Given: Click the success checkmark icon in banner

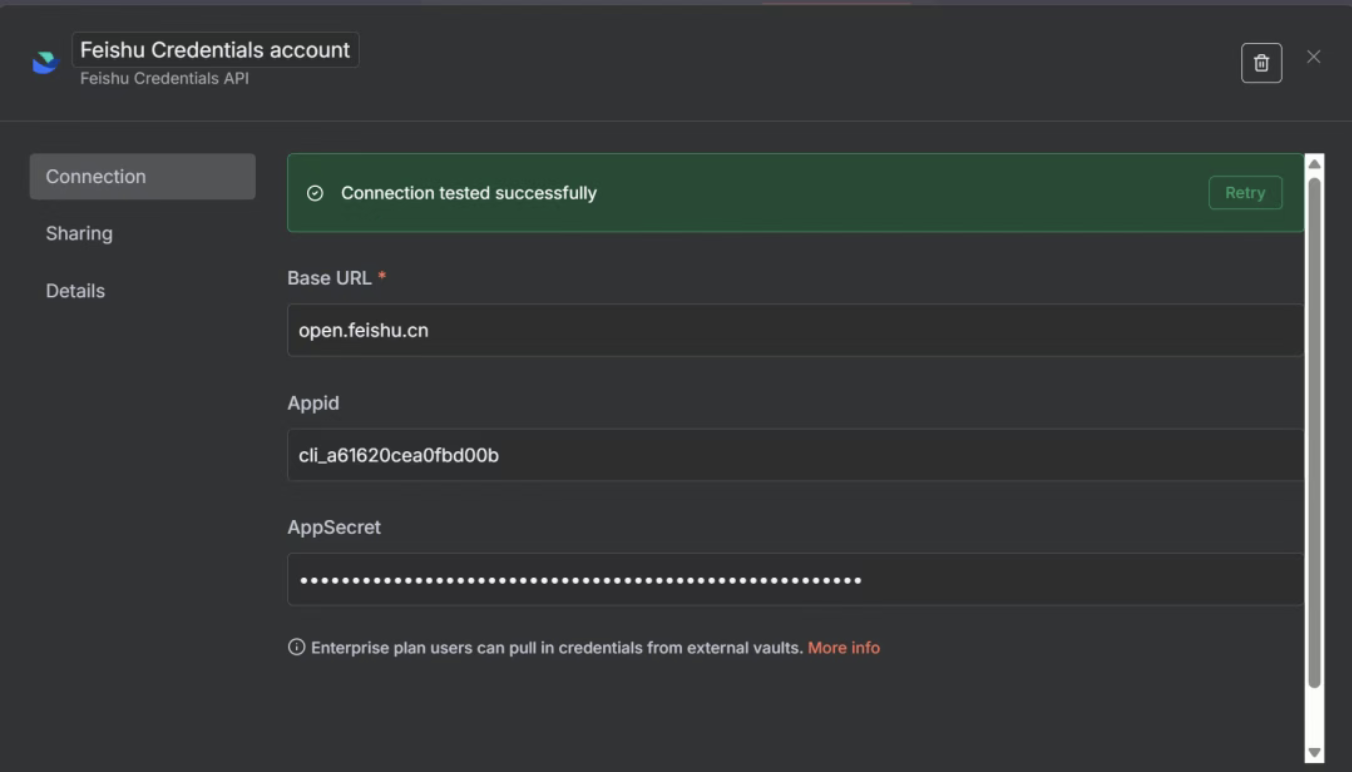Looking at the screenshot, I should click(315, 193).
